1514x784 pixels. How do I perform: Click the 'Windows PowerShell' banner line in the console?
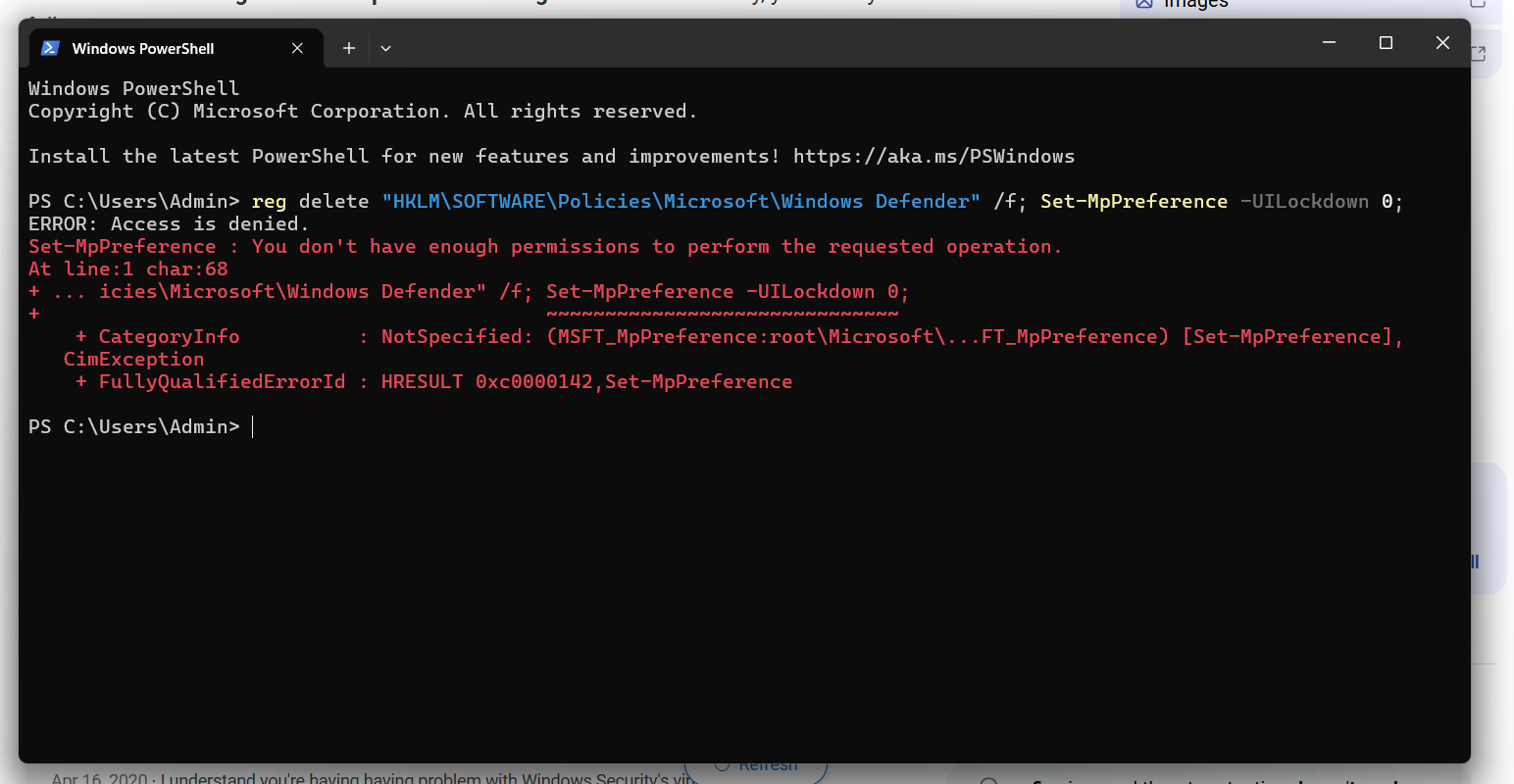tap(133, 89)
